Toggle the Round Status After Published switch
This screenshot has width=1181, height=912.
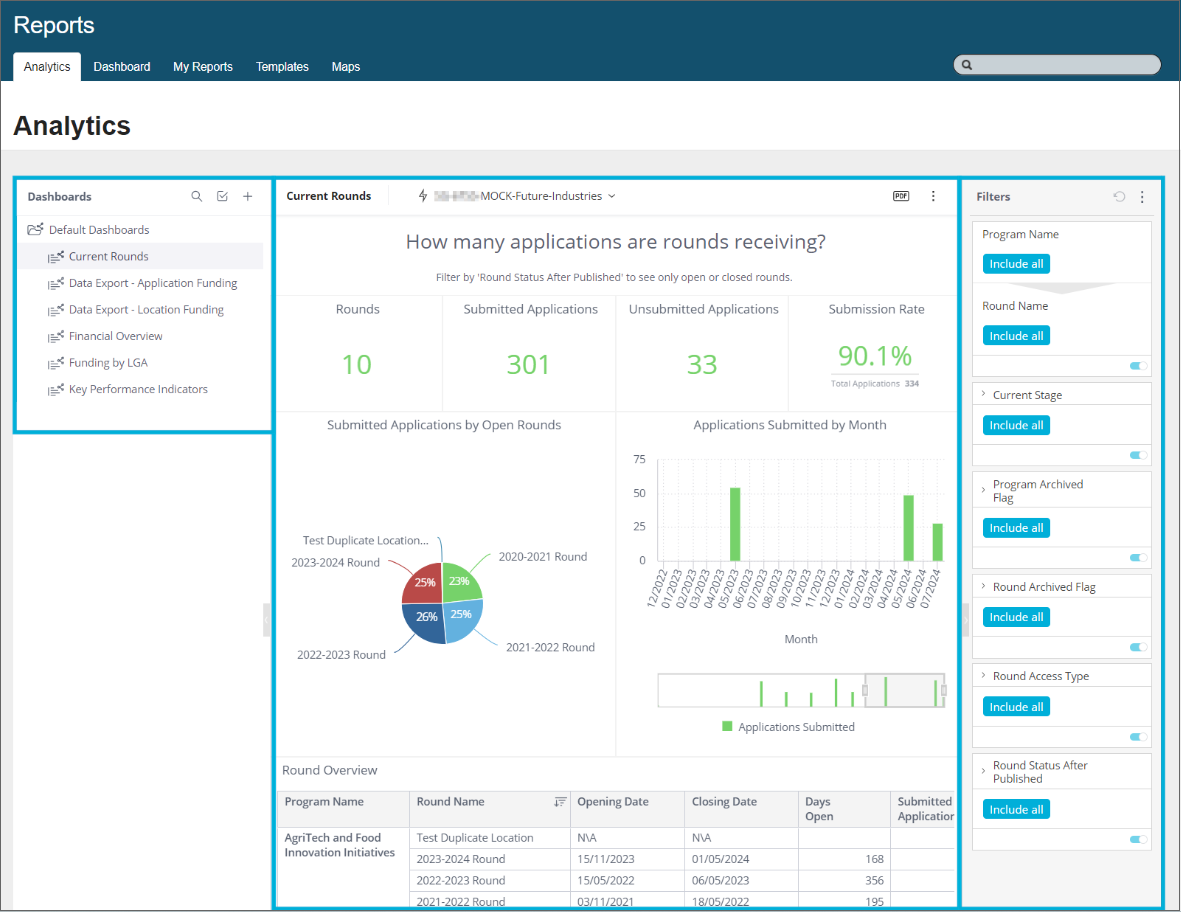(x=1138, y=839)
